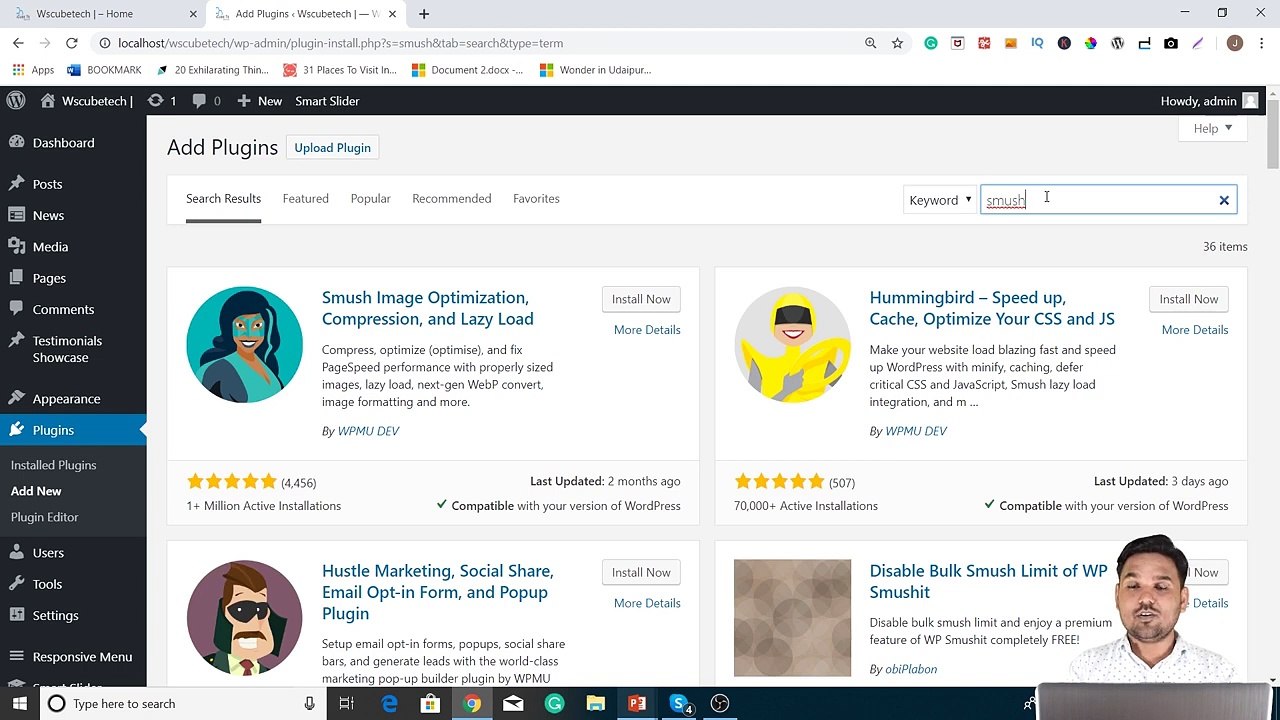The height and width of the screenshot is (720, 1280).
Task: Install the Hummingbird plugin
Action: point(1189,299)
